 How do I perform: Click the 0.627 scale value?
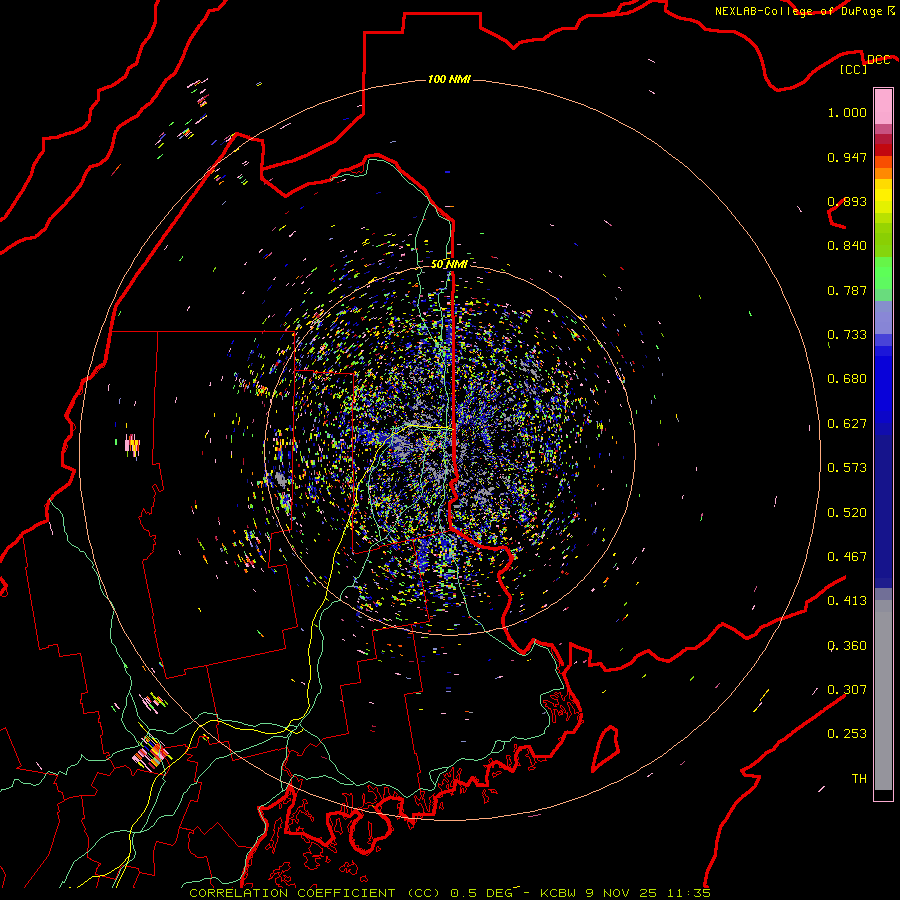(847, 424)
